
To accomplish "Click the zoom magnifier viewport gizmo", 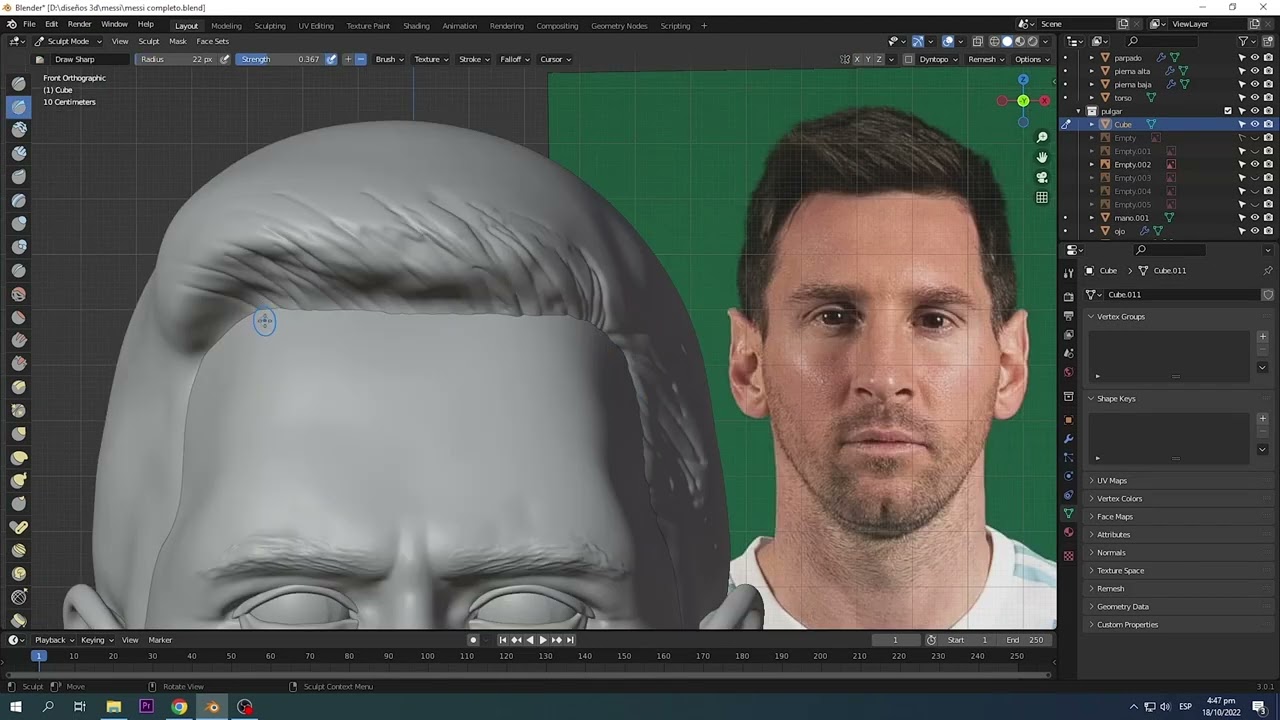I will click(x=1042, y=137).
